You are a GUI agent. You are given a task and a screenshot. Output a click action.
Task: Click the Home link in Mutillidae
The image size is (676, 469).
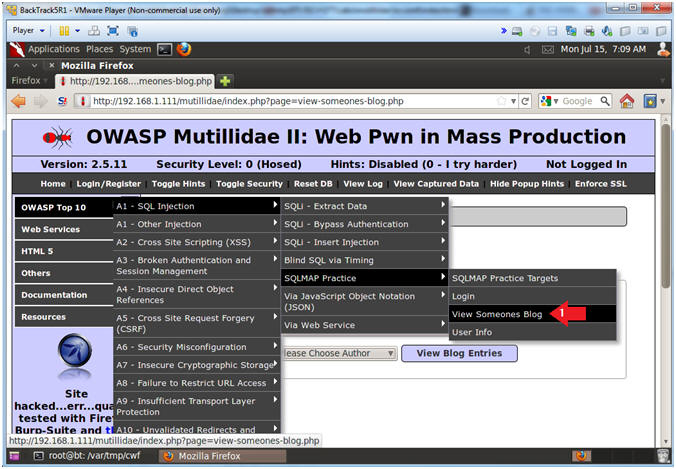coord(53,184)
